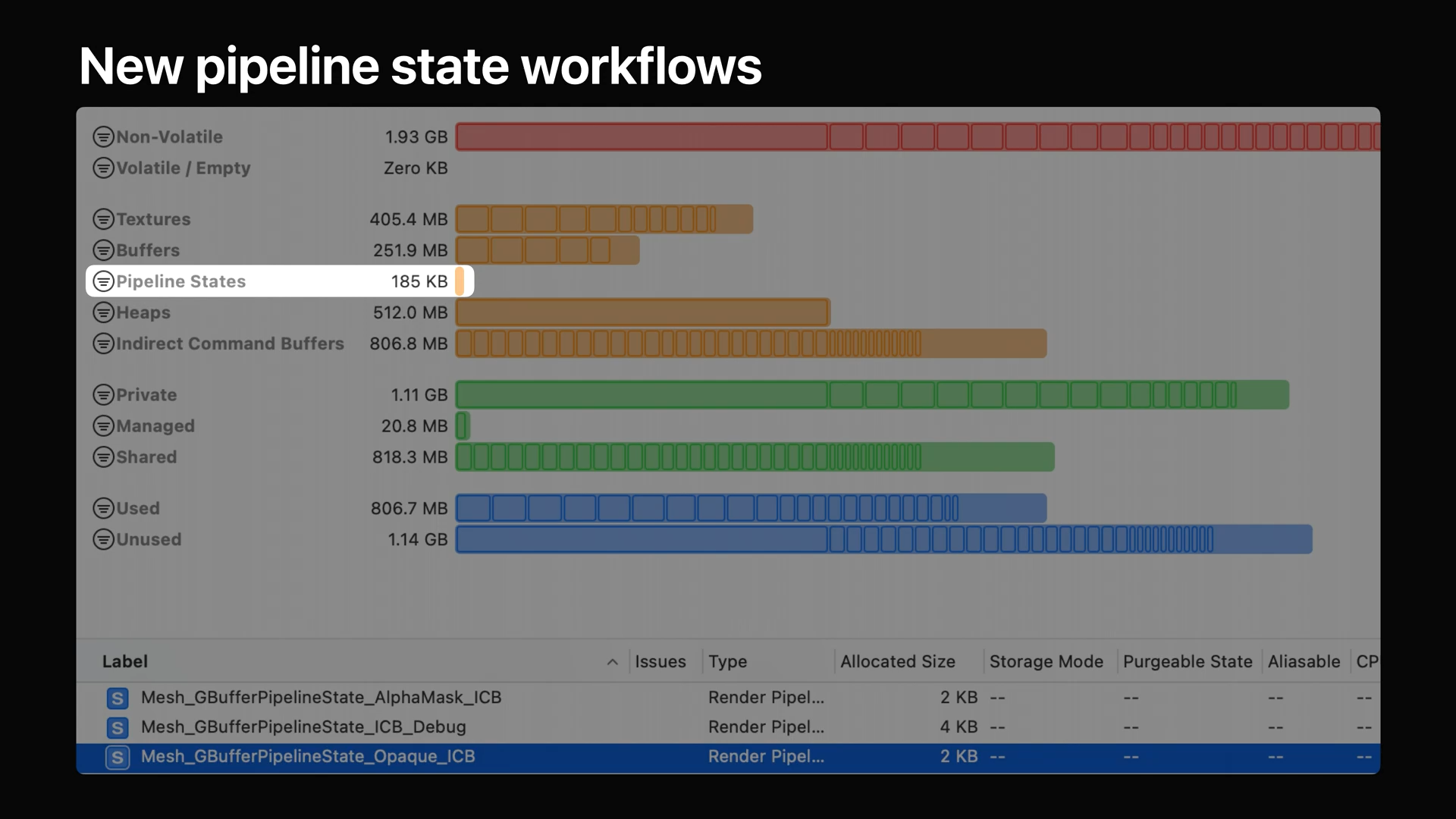Select Mesh_GBufferPipelineState_AlphaMask_ICB row label
The width and height of the screenshot is (1456, 819).
321,698
